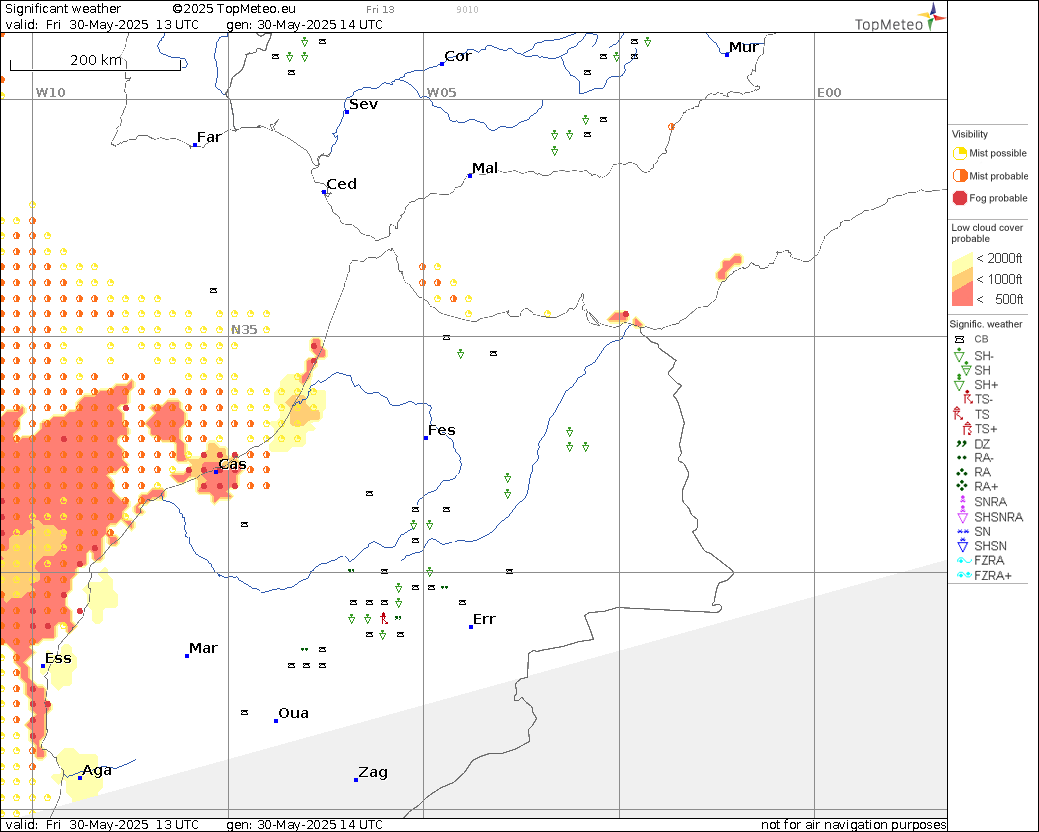Image resolution: width=1039 pixels, height=832 pixels.
Task: Click the FZRA+ heavy freezing rain symbol
Action: [963, 575]
